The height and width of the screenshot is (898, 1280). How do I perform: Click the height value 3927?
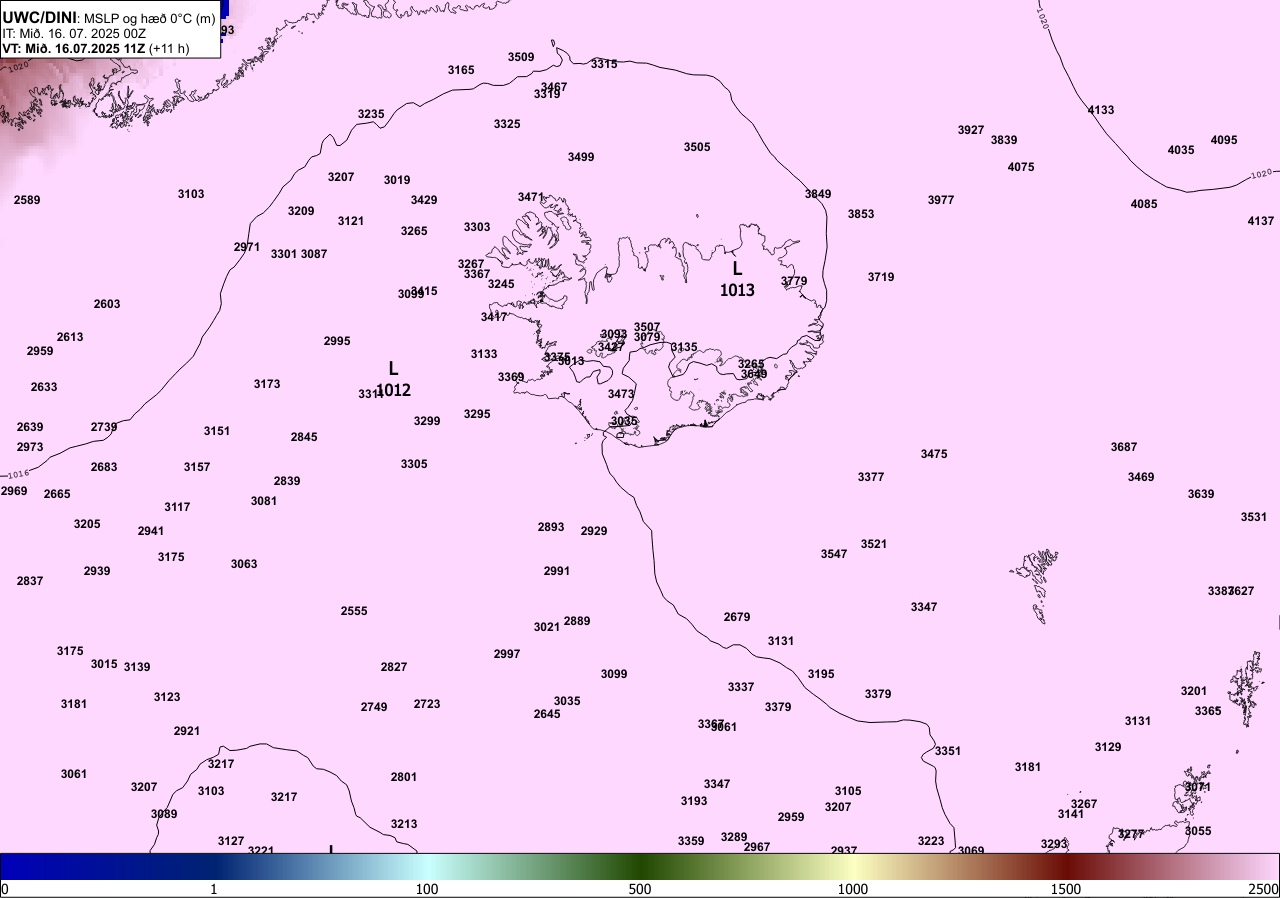(971, 130)
